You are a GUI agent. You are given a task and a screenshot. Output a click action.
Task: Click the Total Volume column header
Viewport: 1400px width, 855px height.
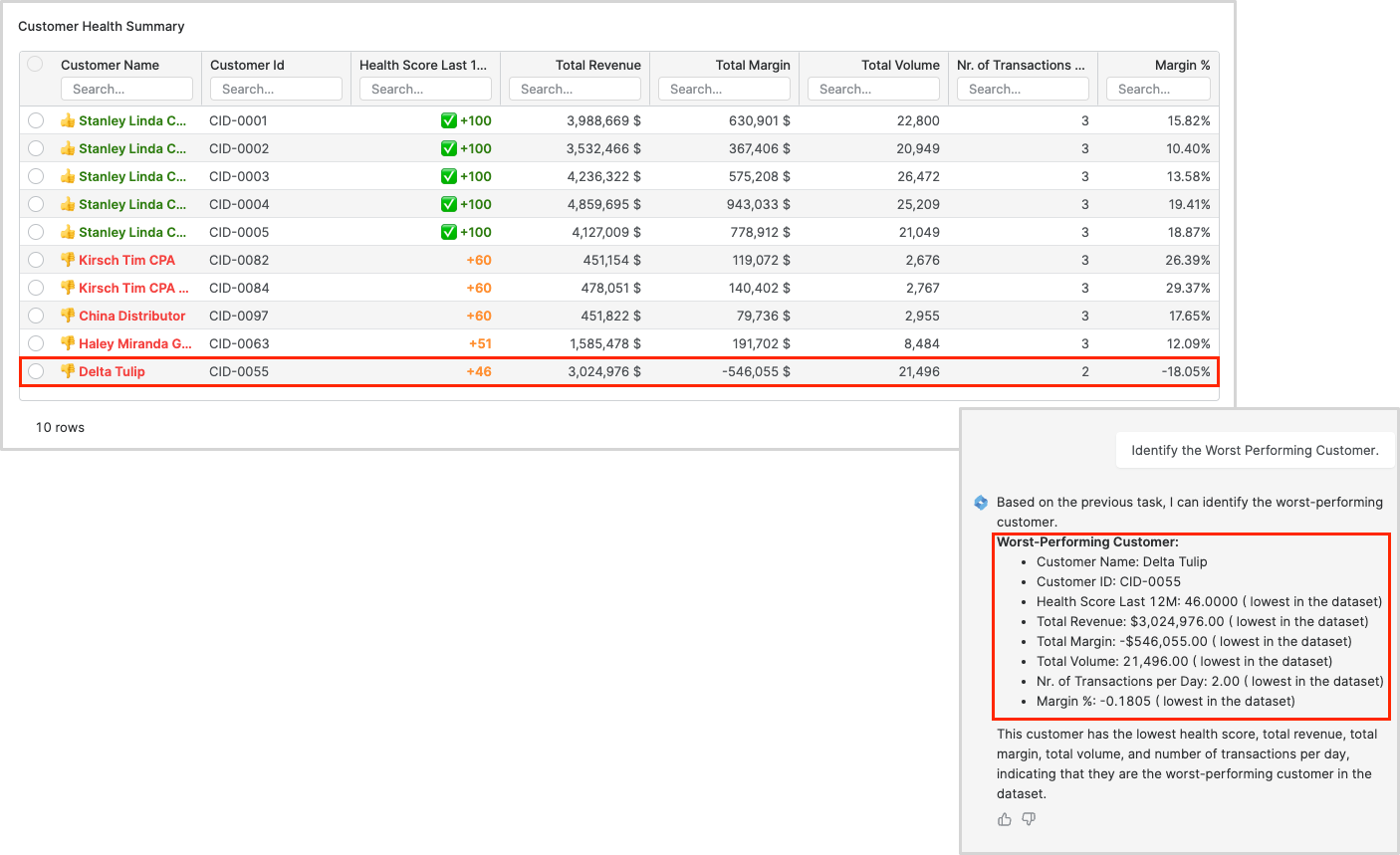(x=900, y=65)
